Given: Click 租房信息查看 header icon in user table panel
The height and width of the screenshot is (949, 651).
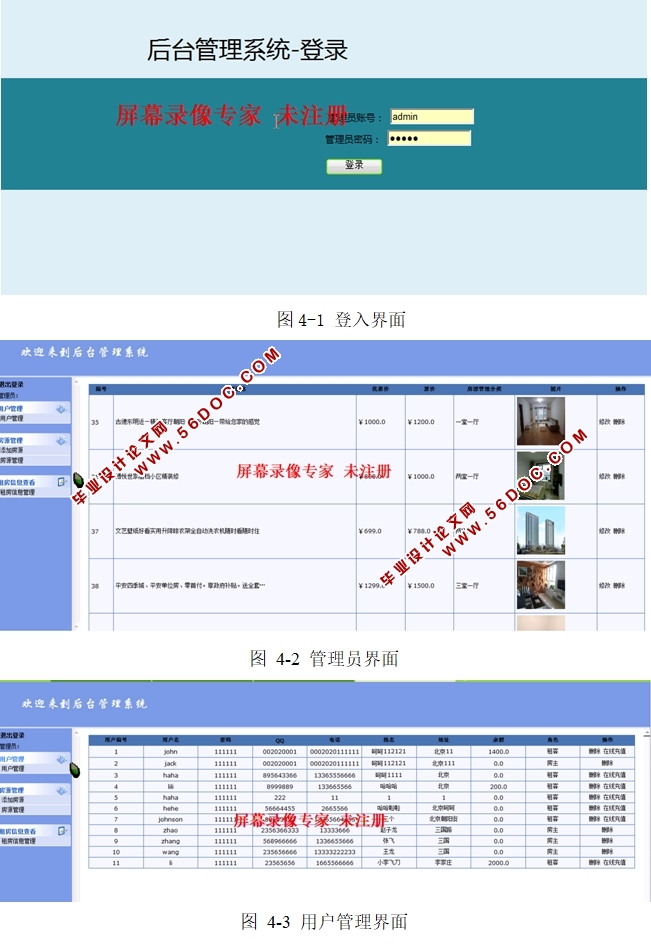Looking at the screenshot, I should click(62, 831).
